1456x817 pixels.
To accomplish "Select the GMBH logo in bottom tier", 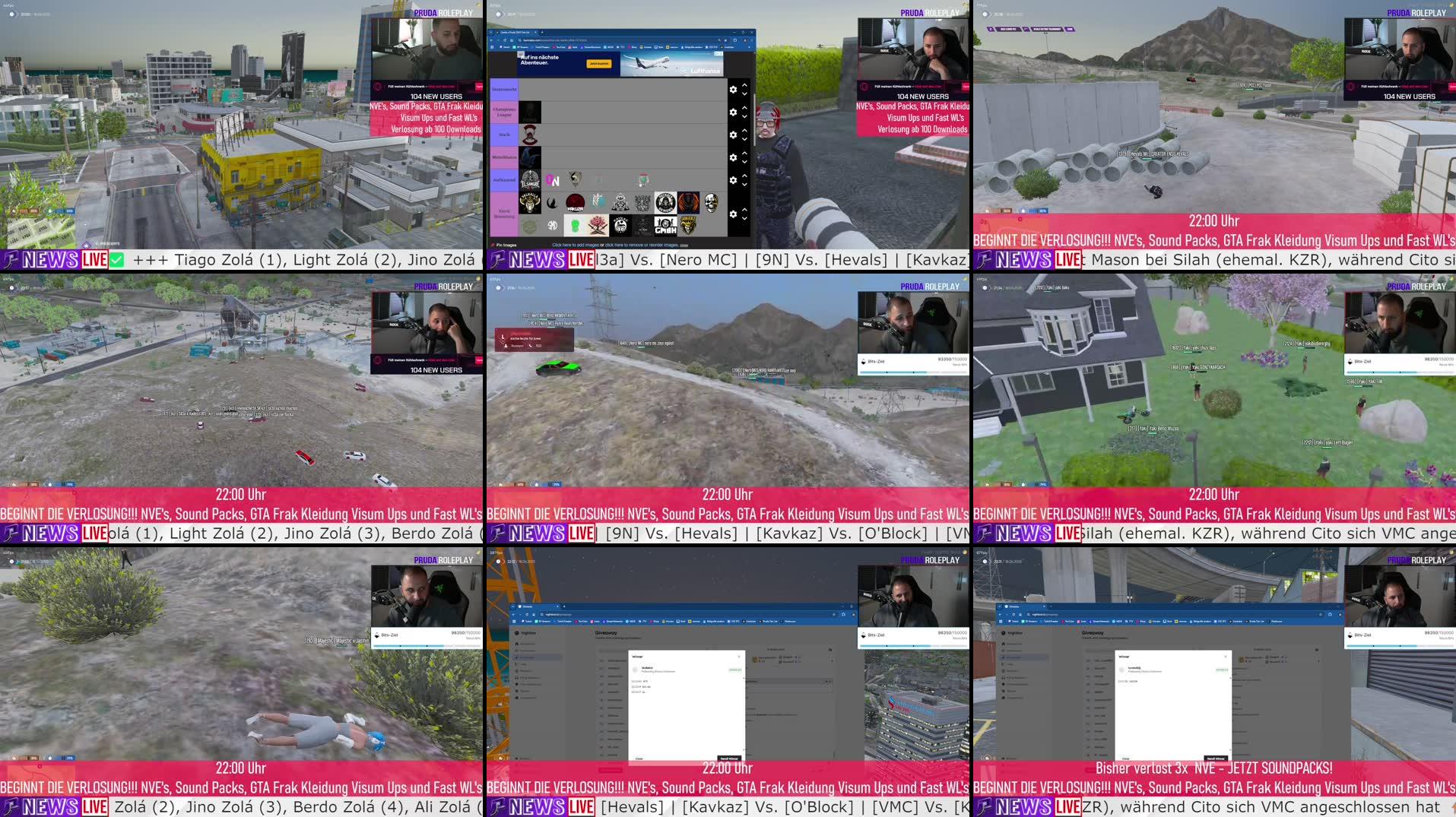I will tap(665, 226).
